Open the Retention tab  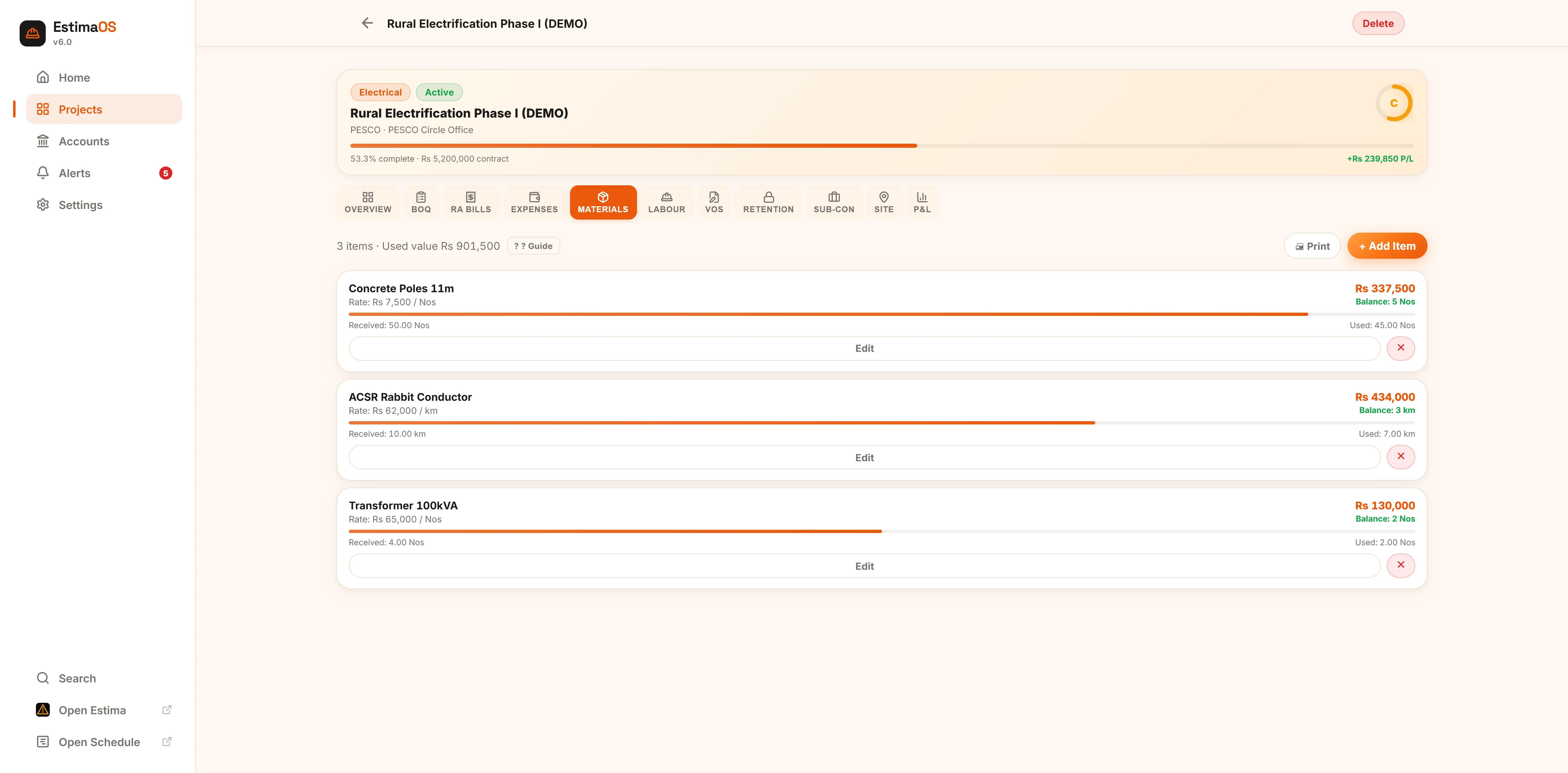[768, 202]
